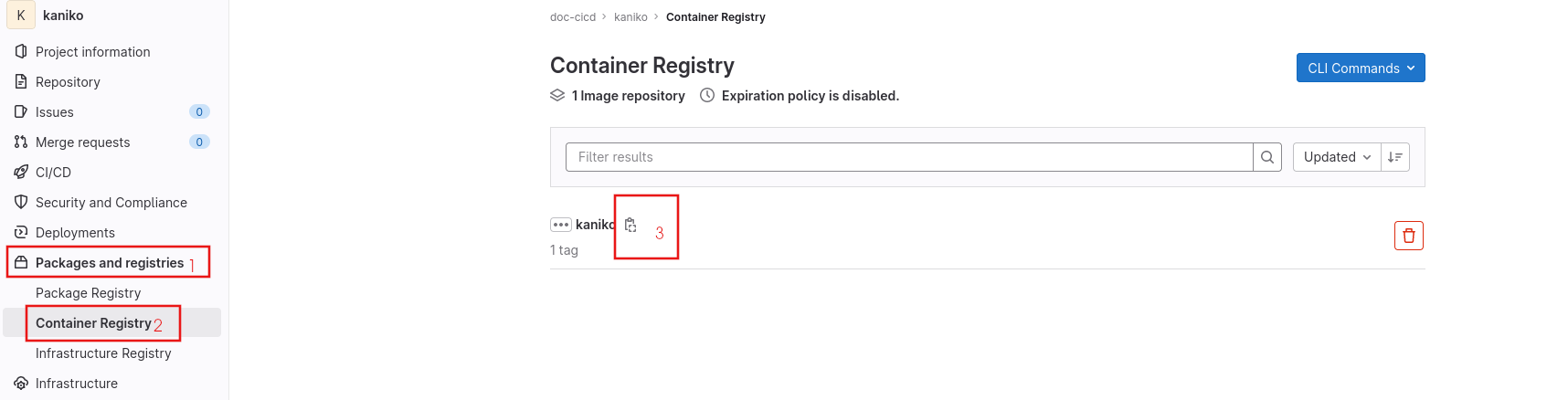Open Merge requests in sidebar

[82, 142]
